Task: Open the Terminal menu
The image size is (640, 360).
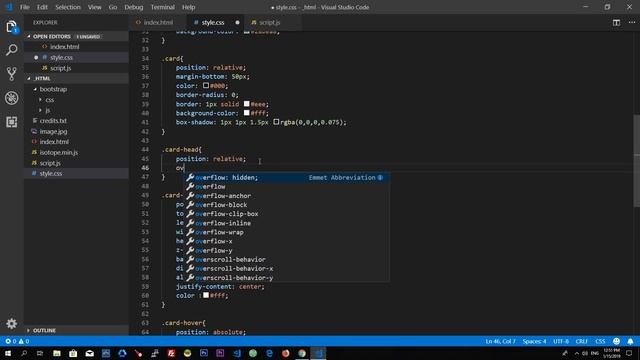Action: coord(162,7)
